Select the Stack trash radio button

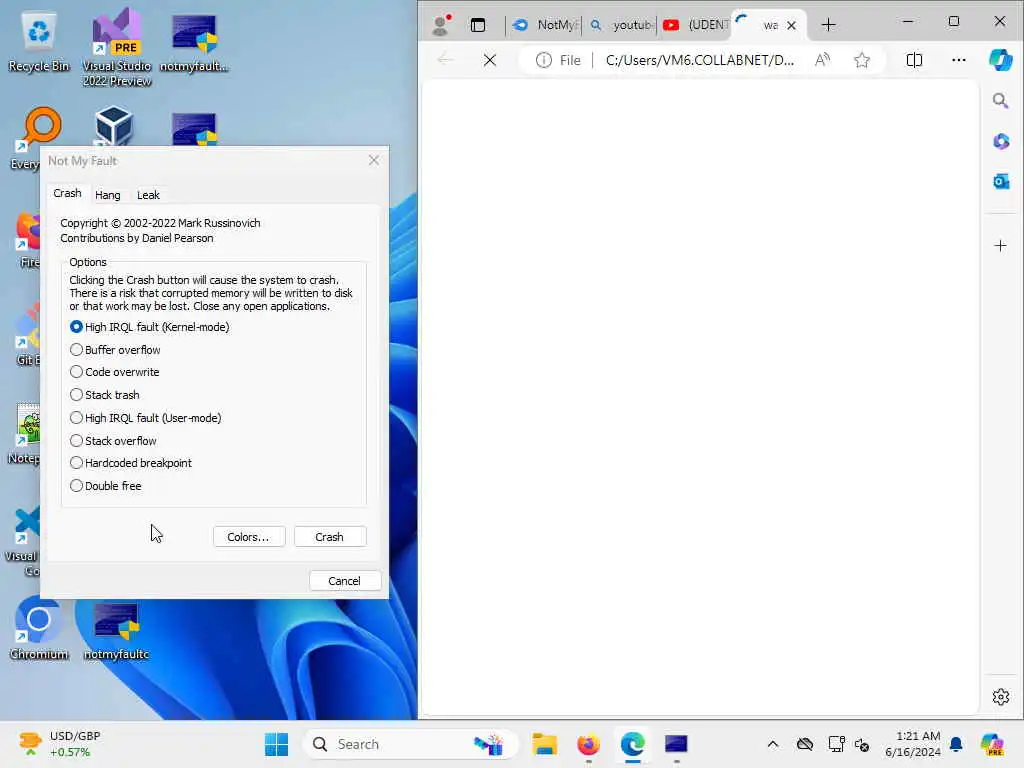(x=76, y=394)
